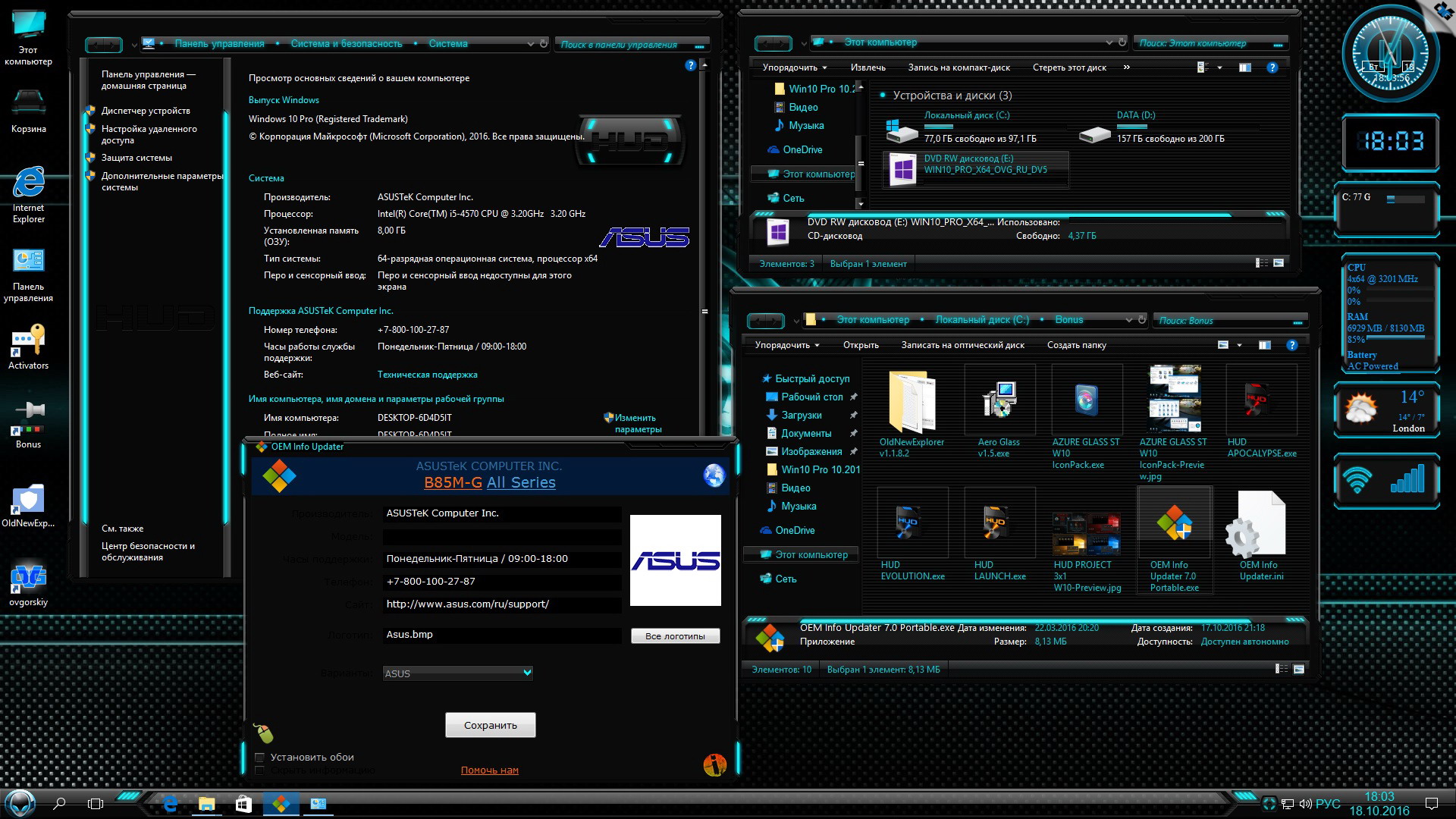
Task: Open the 'Помочь нам' link
Action: [490, 770]
